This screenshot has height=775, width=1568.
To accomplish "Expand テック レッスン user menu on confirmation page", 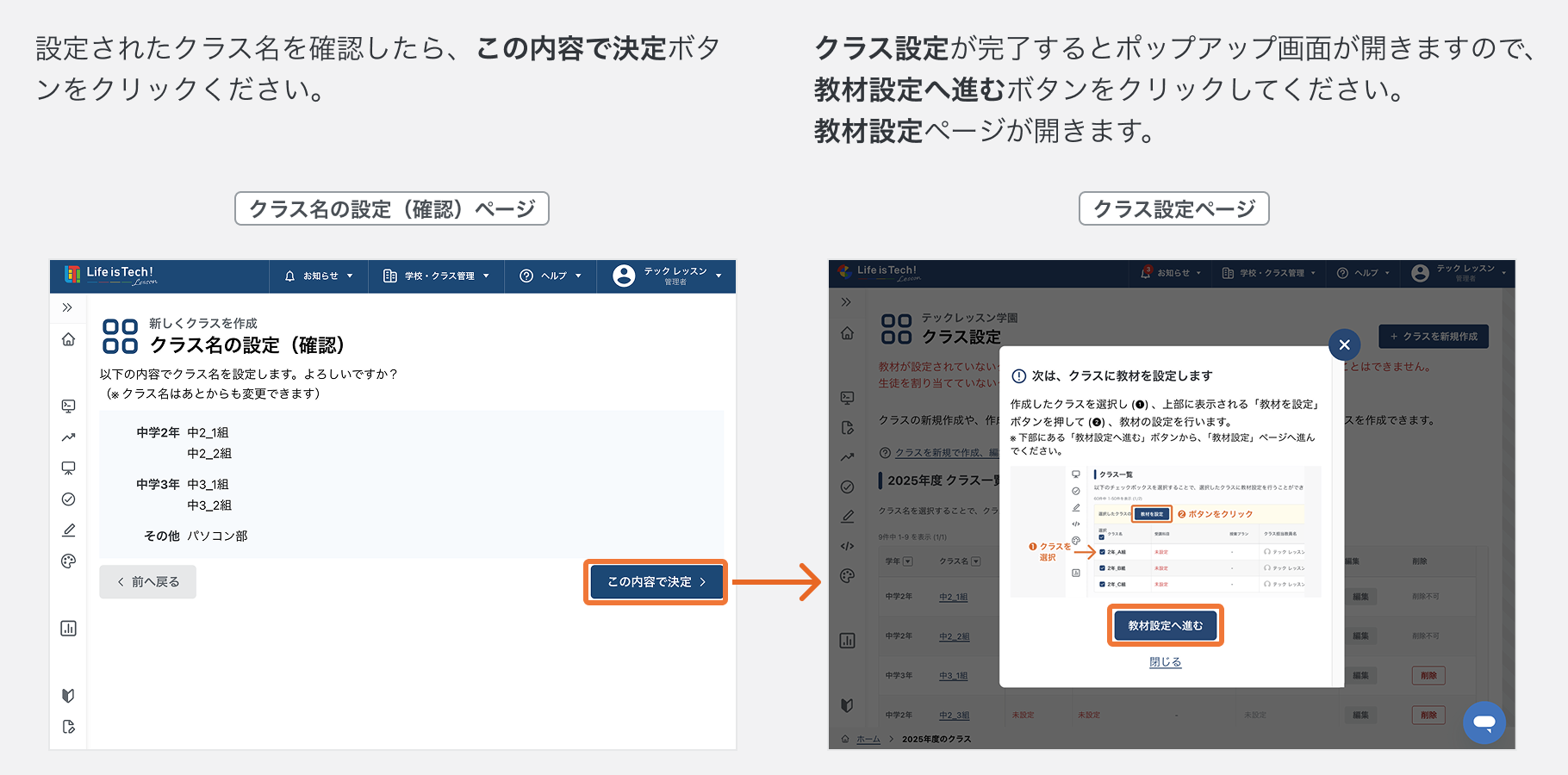I will point(668,276).
